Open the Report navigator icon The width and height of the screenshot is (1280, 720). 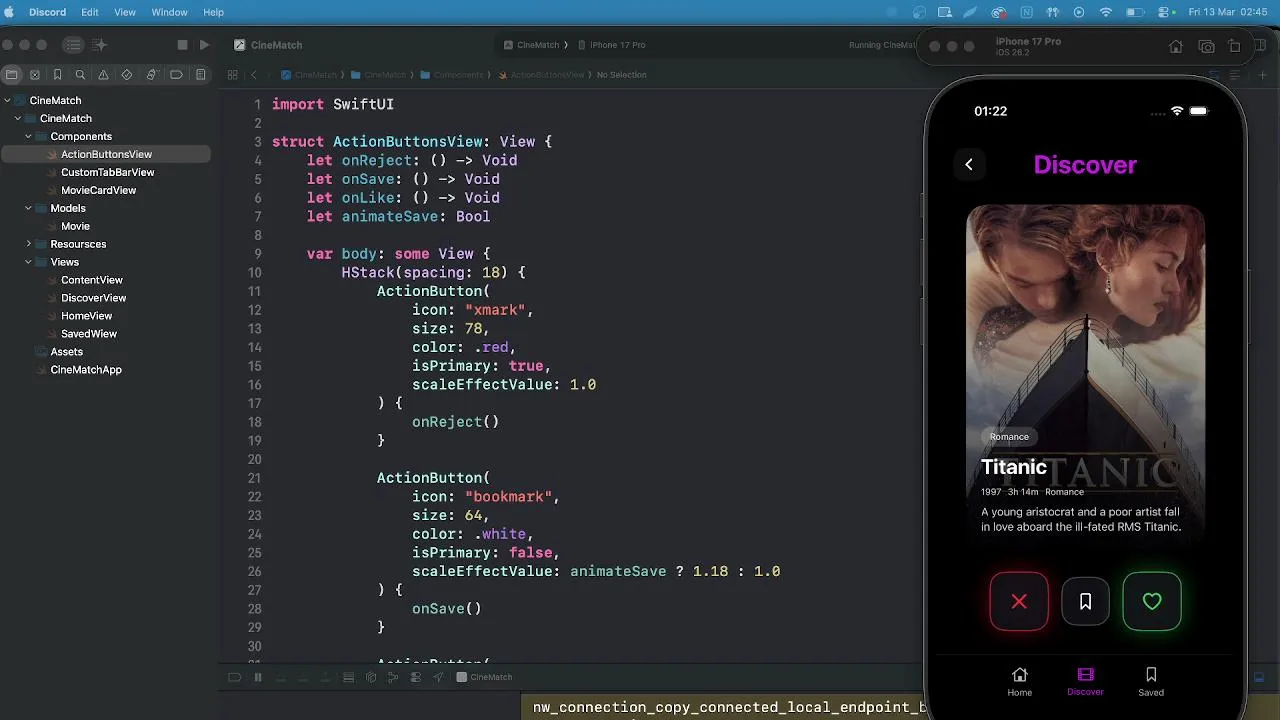(200, 75)
